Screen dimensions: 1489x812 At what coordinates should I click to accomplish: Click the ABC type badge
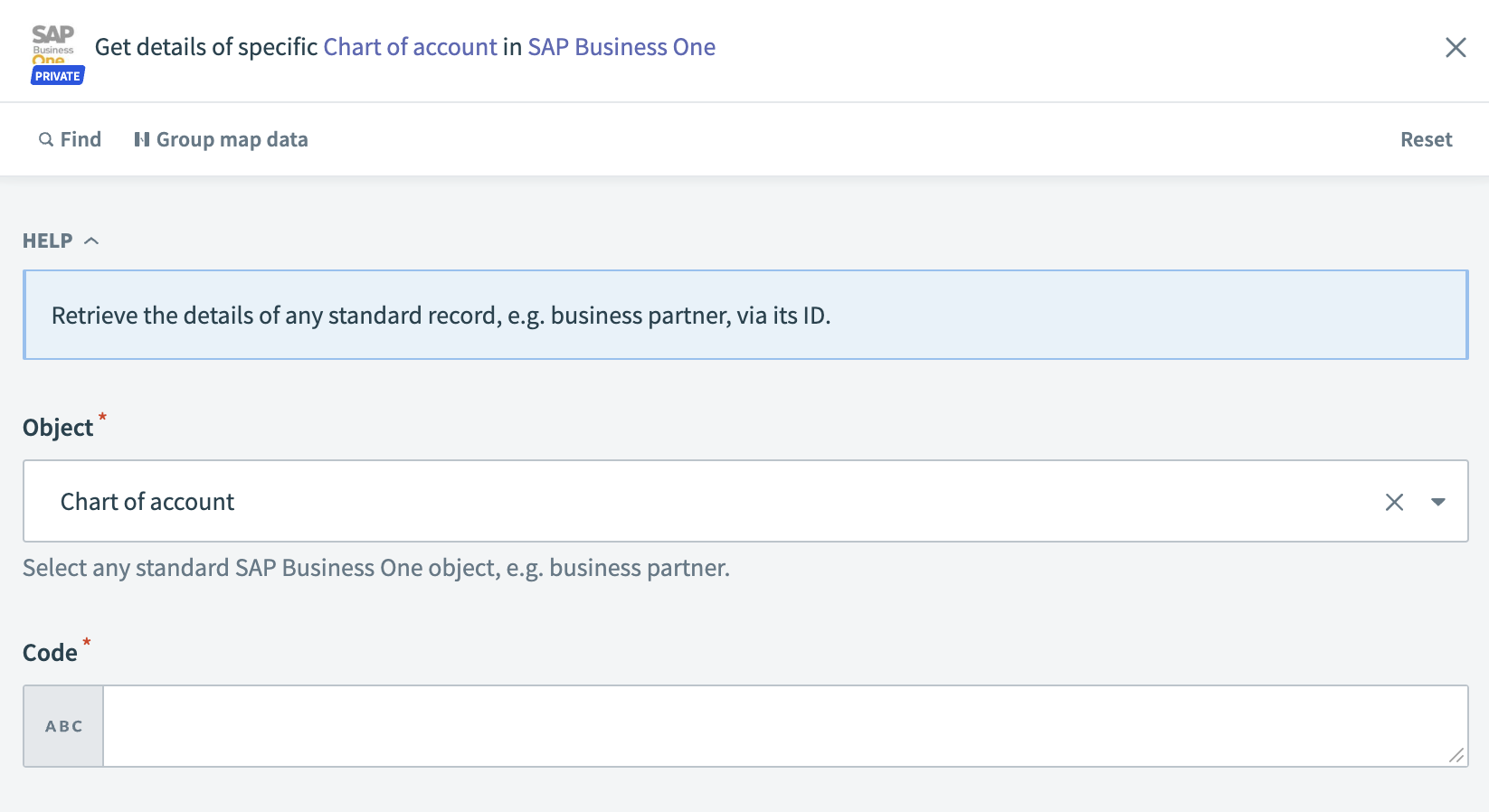pyautogui.click(x=63, y=726)
